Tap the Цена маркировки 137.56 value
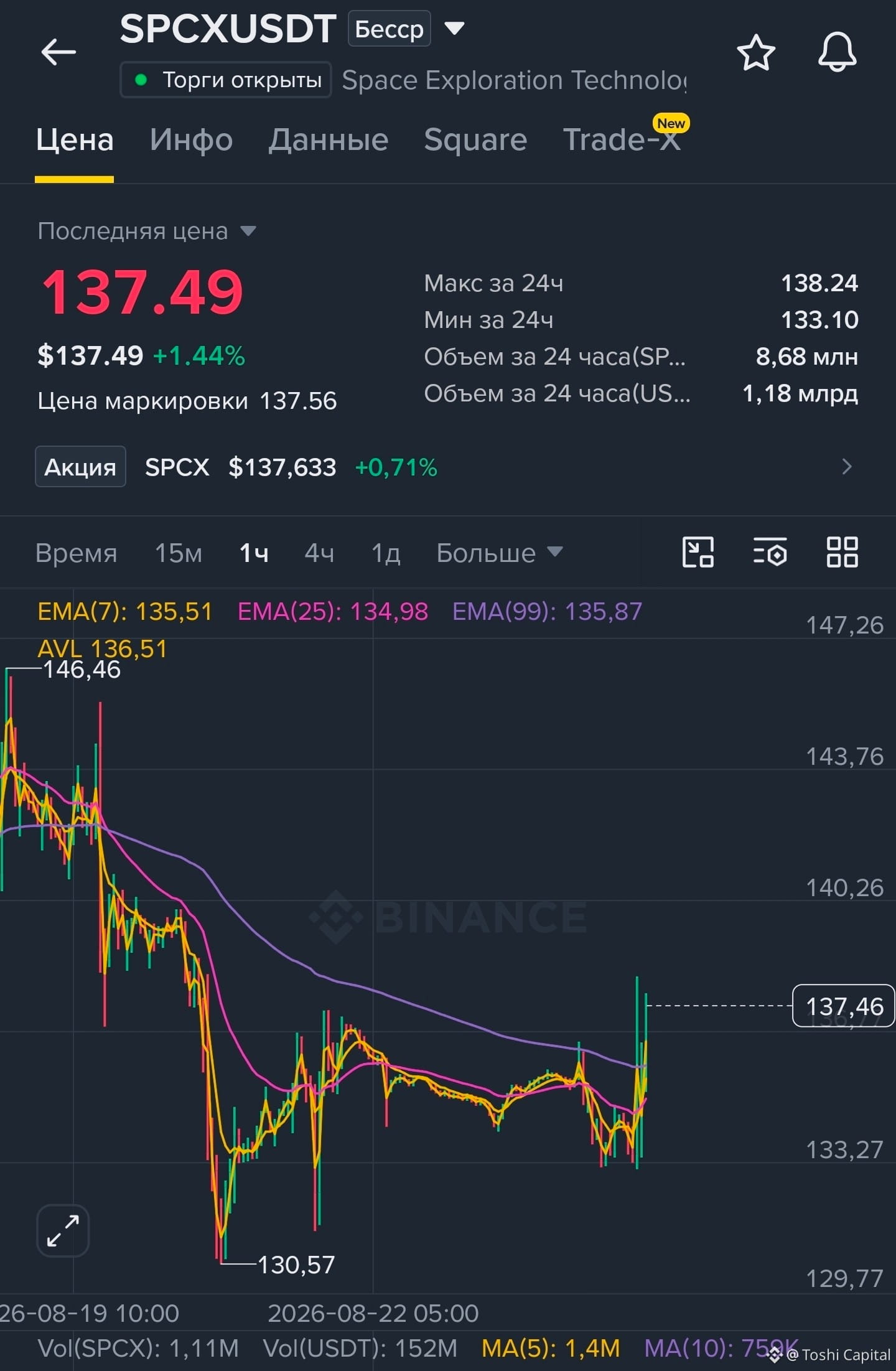This screenshot has height=1371, width=896. tap(298, 401)
